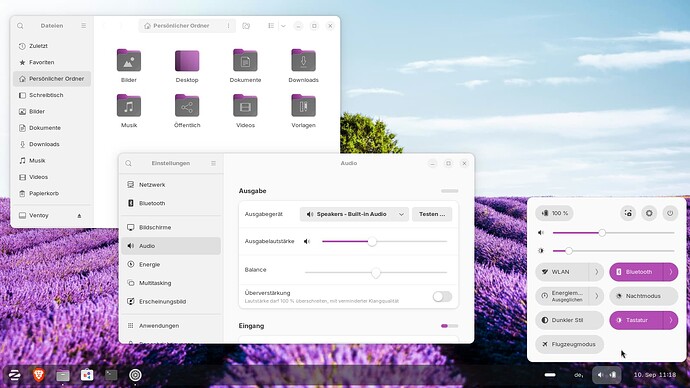Open the Einstellungen hamburger menu
The height and width of the screenshot is (388, 690).
[213, 163]
